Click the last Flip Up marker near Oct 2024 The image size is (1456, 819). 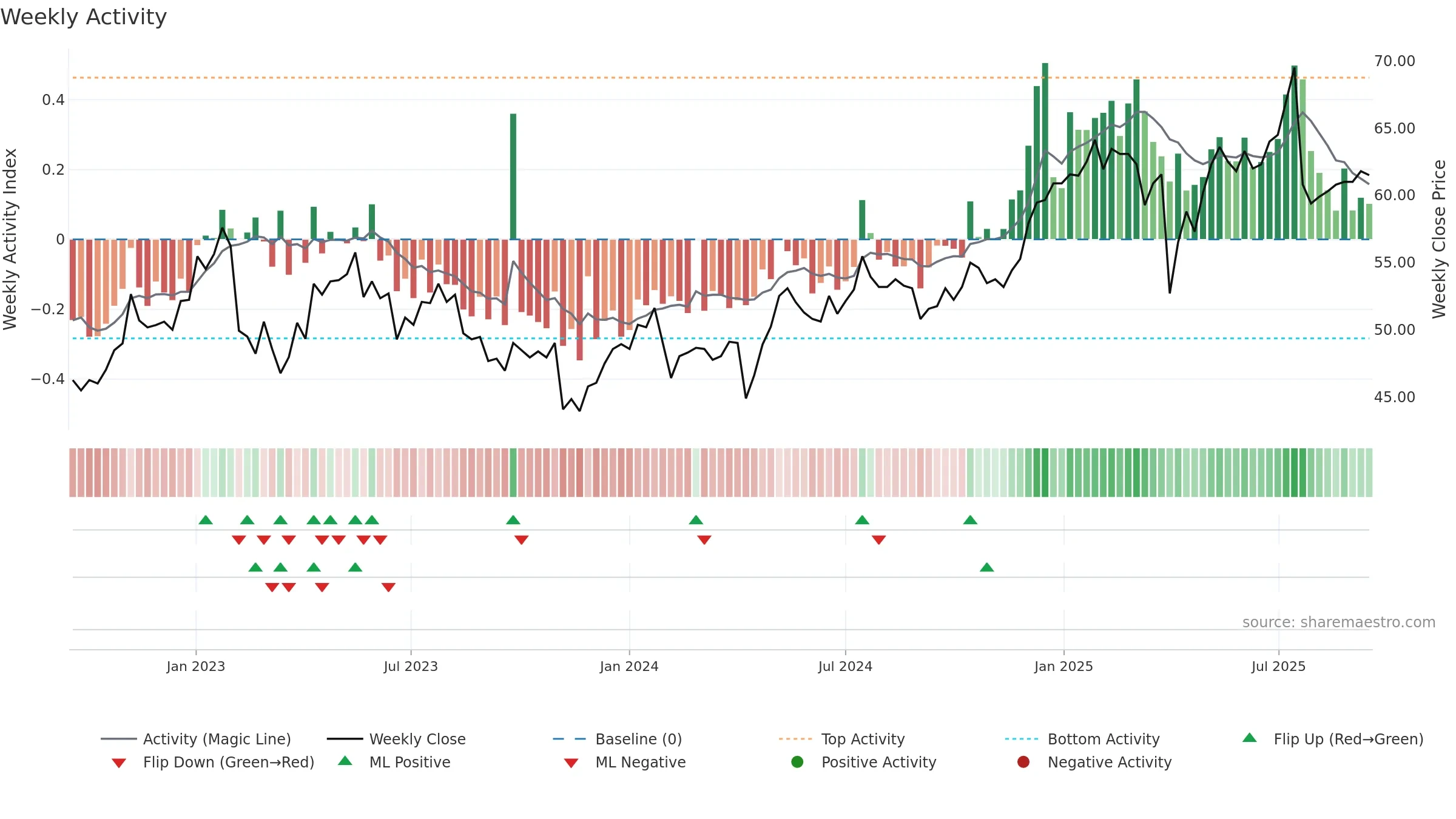coord(970,520)
